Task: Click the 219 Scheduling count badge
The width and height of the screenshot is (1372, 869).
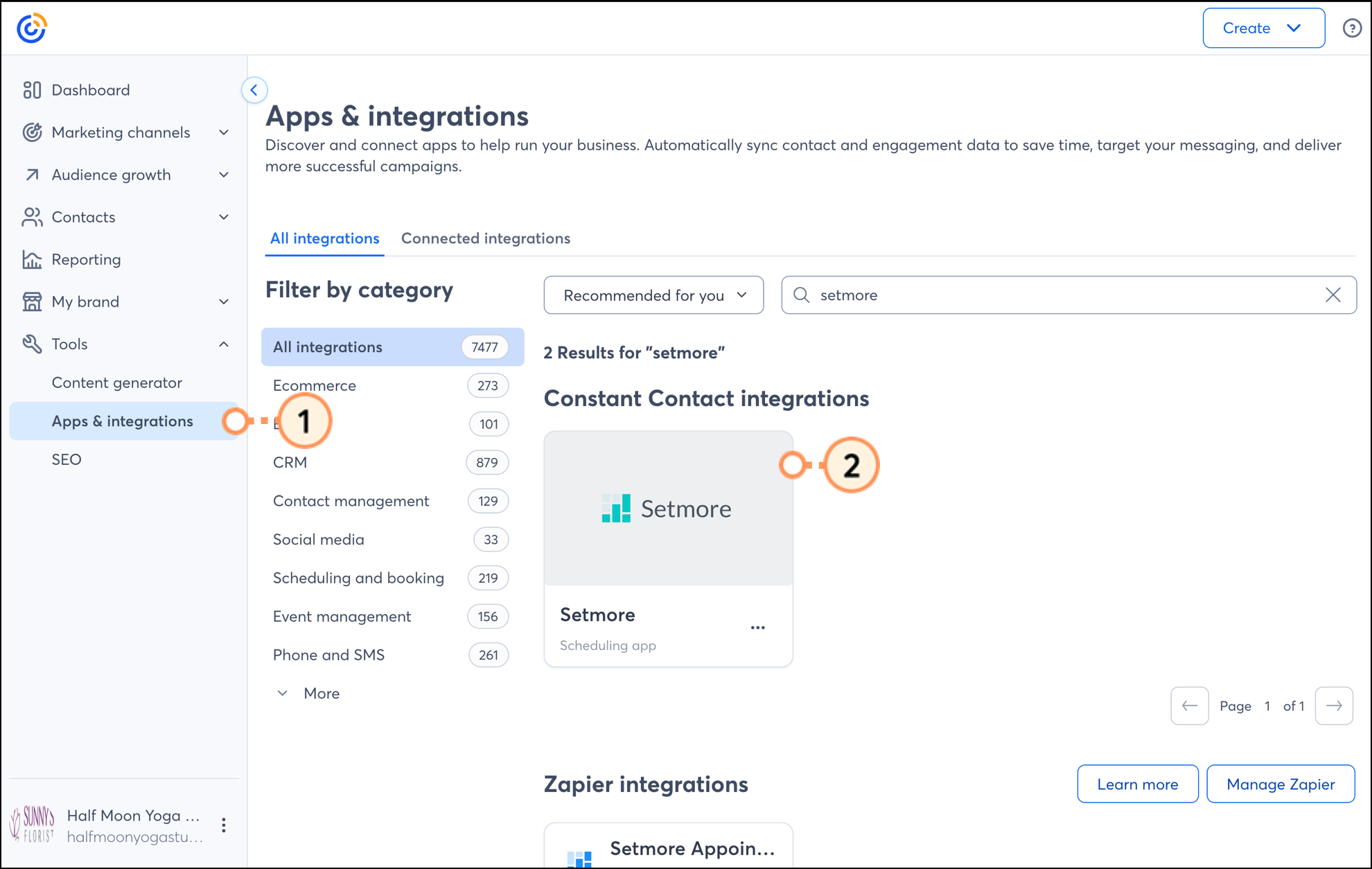Action: [488, 578]
